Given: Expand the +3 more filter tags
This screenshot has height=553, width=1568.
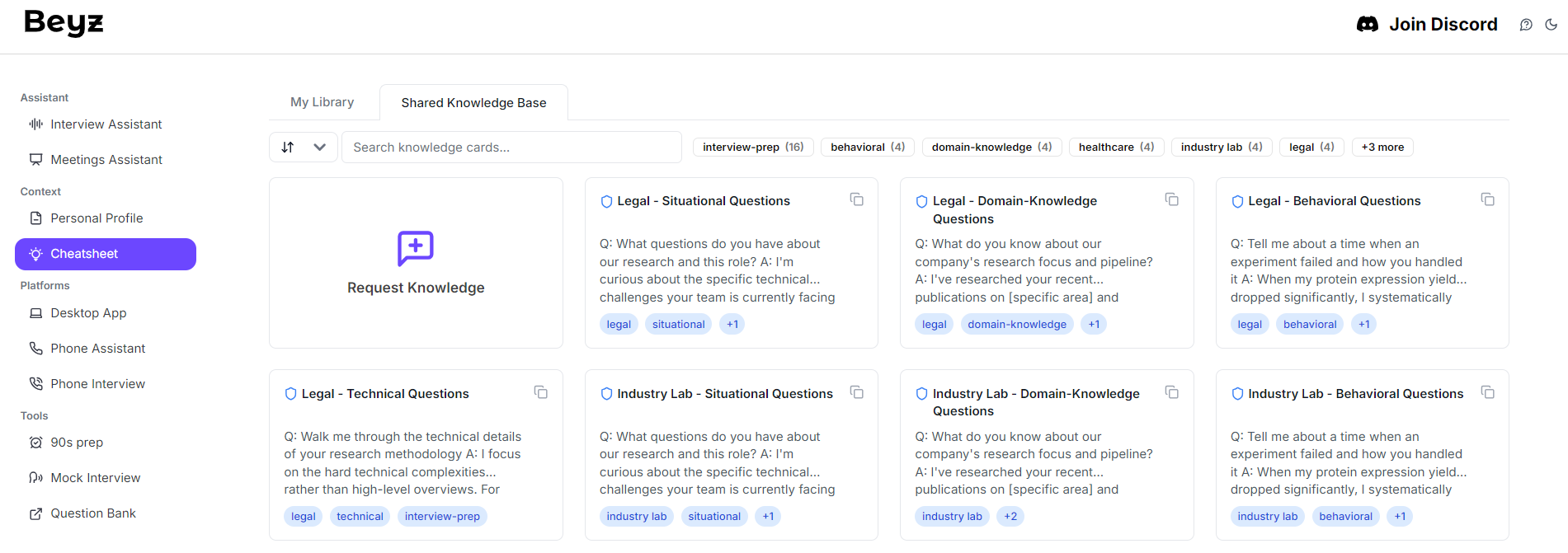Looking at the screenshot, I should point(1382,148).
